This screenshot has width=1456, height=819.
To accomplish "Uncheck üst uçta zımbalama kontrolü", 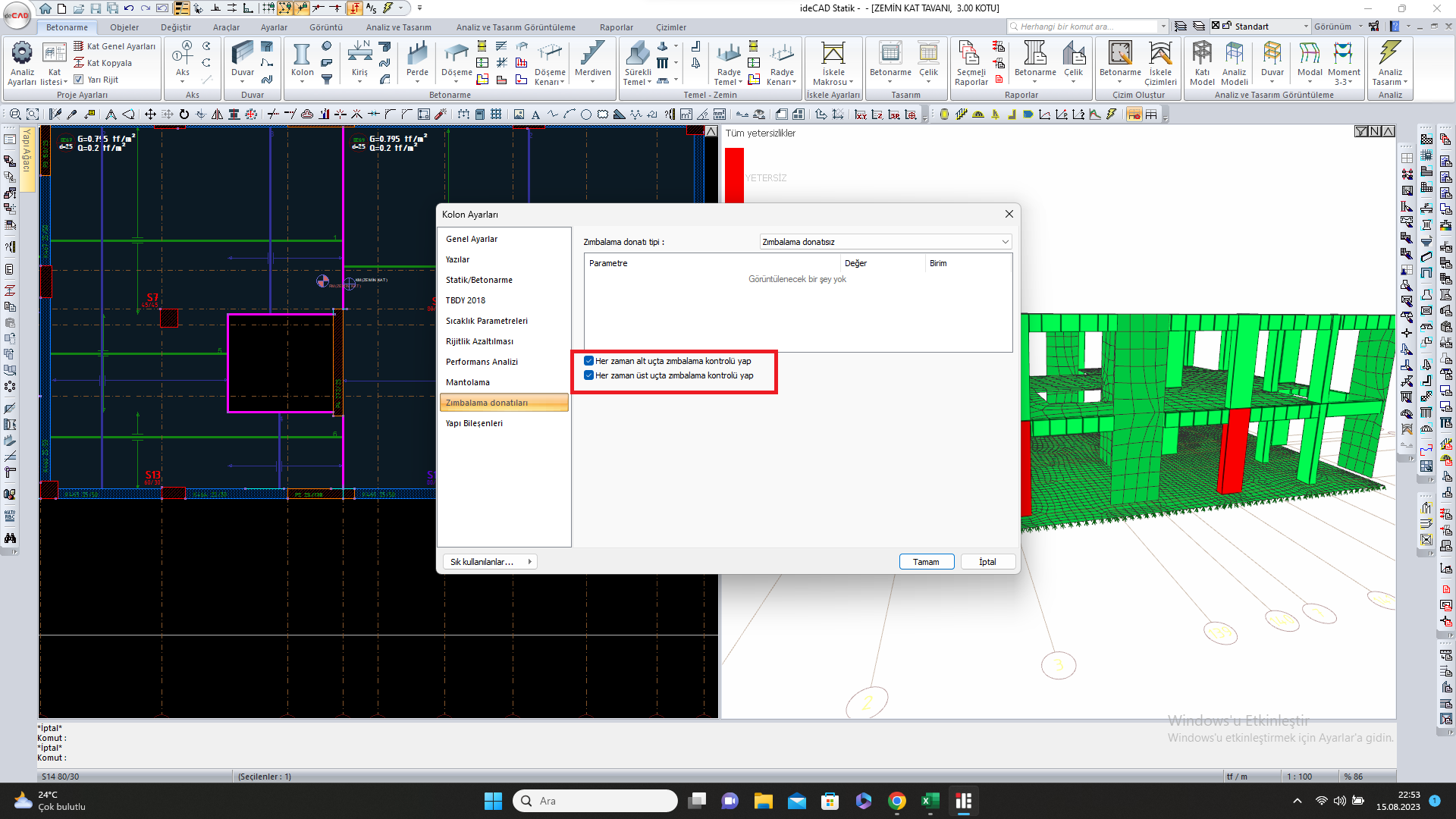I will (x=588, y=375).
